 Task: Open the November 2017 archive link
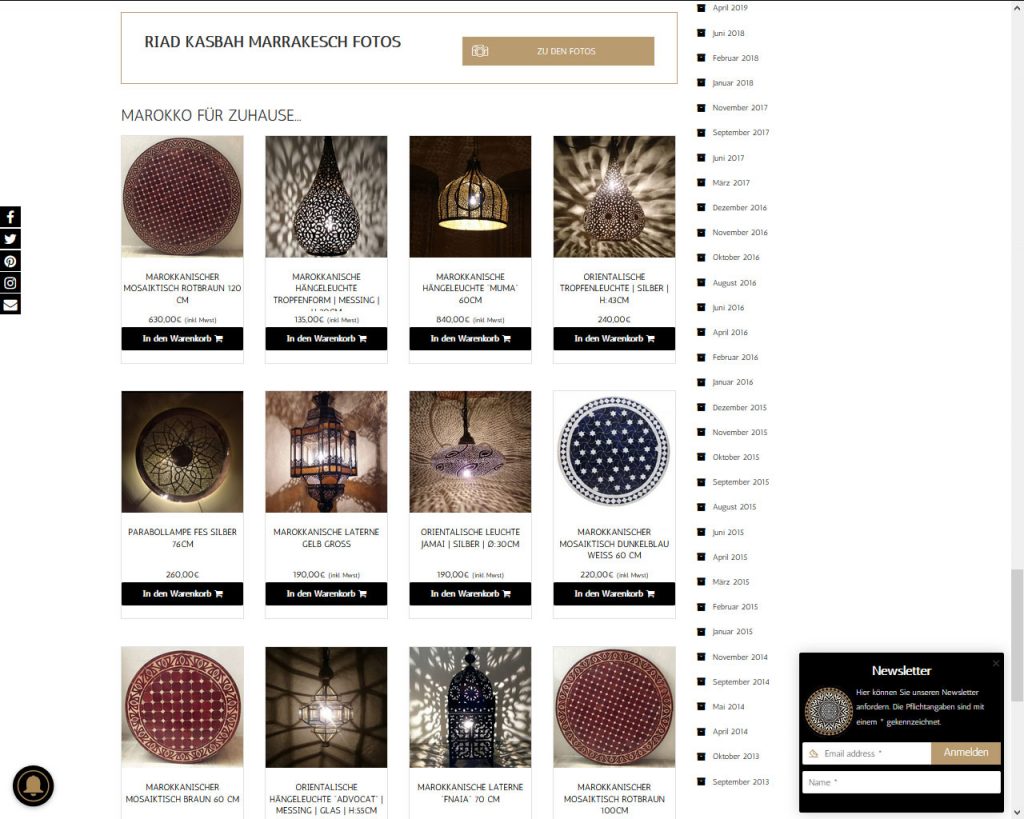click(x=739, y=108)
